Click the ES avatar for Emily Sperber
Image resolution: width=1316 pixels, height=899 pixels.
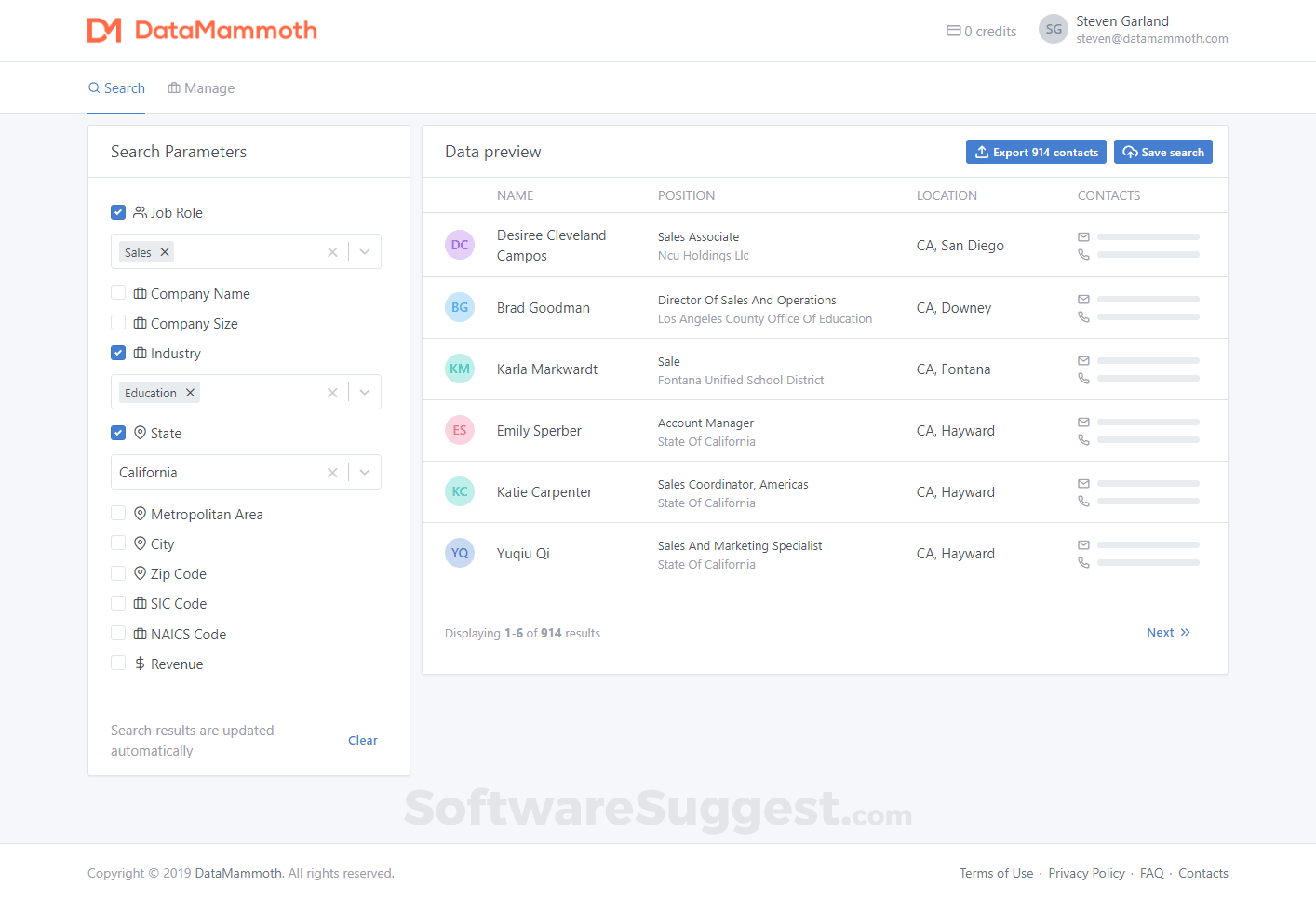point(460,430)
